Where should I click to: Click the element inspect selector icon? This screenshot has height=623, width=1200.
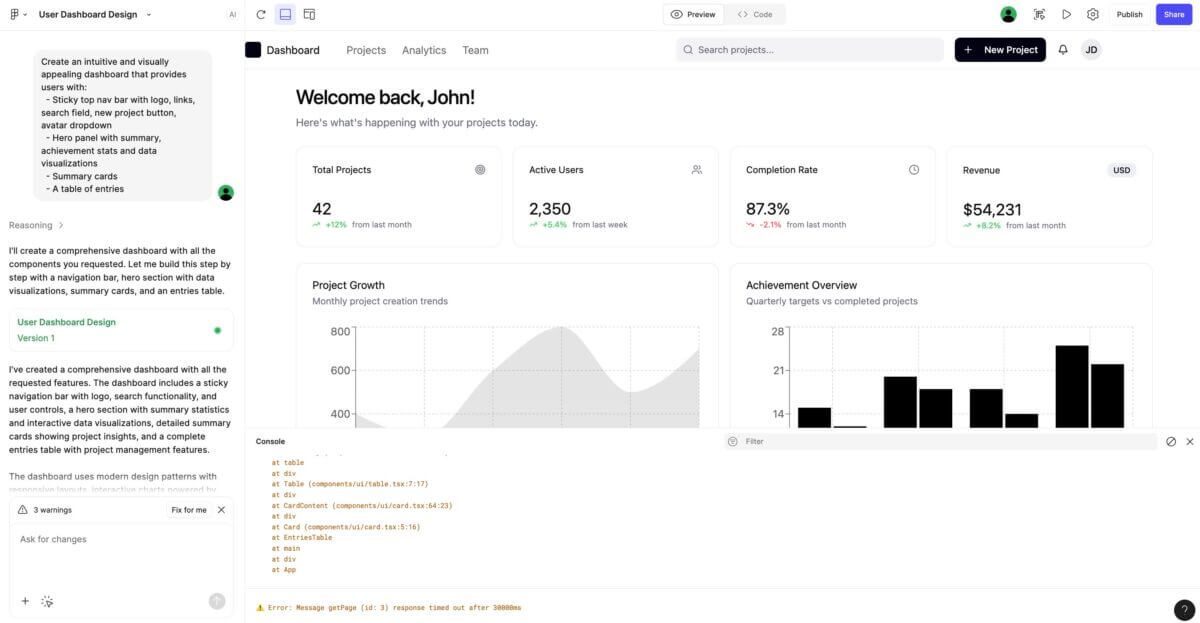click(x=1039, y=14)
